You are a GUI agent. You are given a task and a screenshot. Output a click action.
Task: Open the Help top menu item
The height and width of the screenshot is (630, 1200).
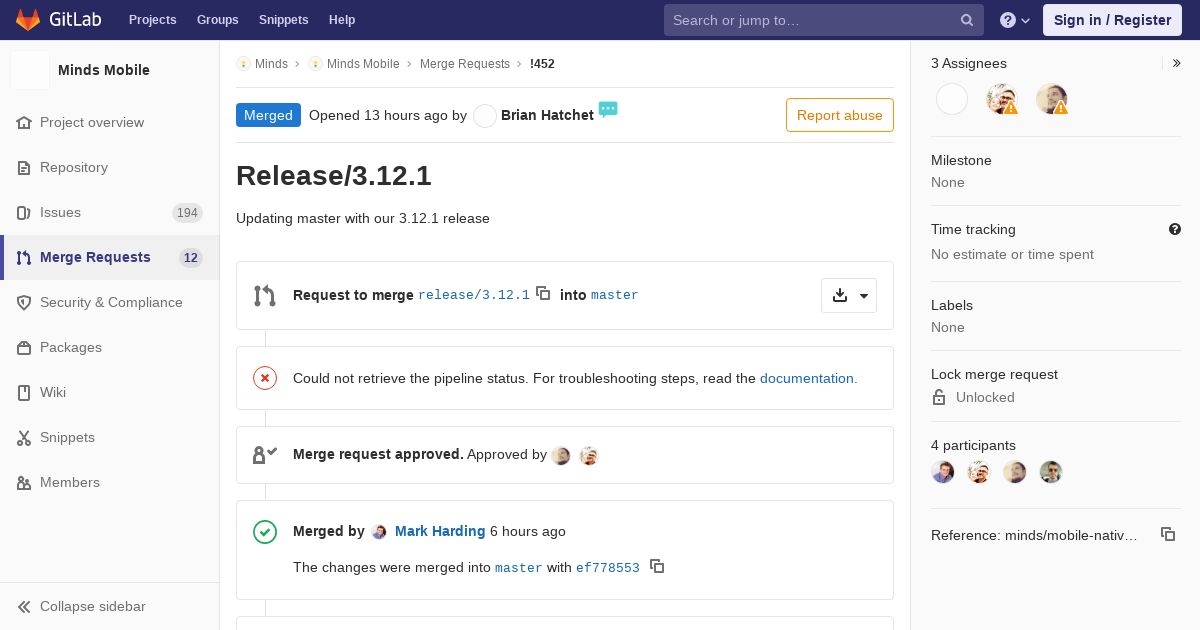[342, 20]
